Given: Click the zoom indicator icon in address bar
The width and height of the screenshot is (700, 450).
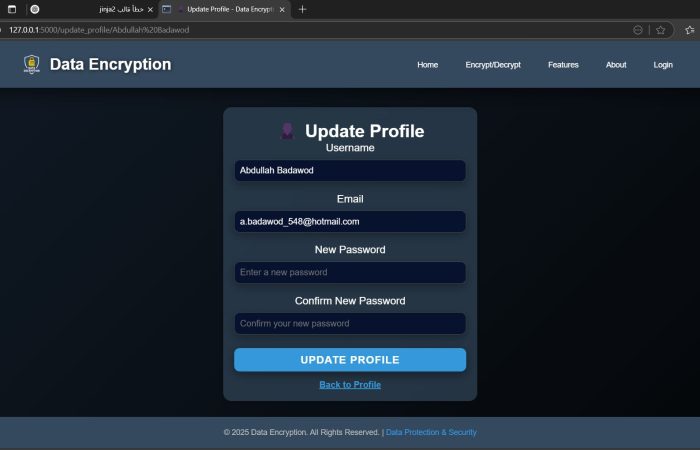Looking at the screenshot, I should pos(637,30).
